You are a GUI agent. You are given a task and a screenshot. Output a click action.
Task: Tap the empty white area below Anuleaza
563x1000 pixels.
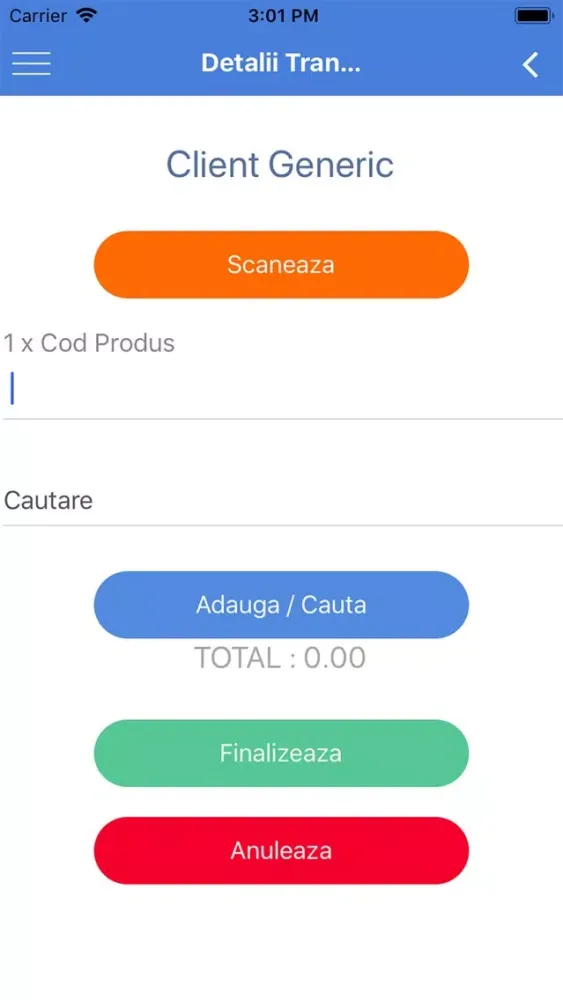(x=281, y=942)
